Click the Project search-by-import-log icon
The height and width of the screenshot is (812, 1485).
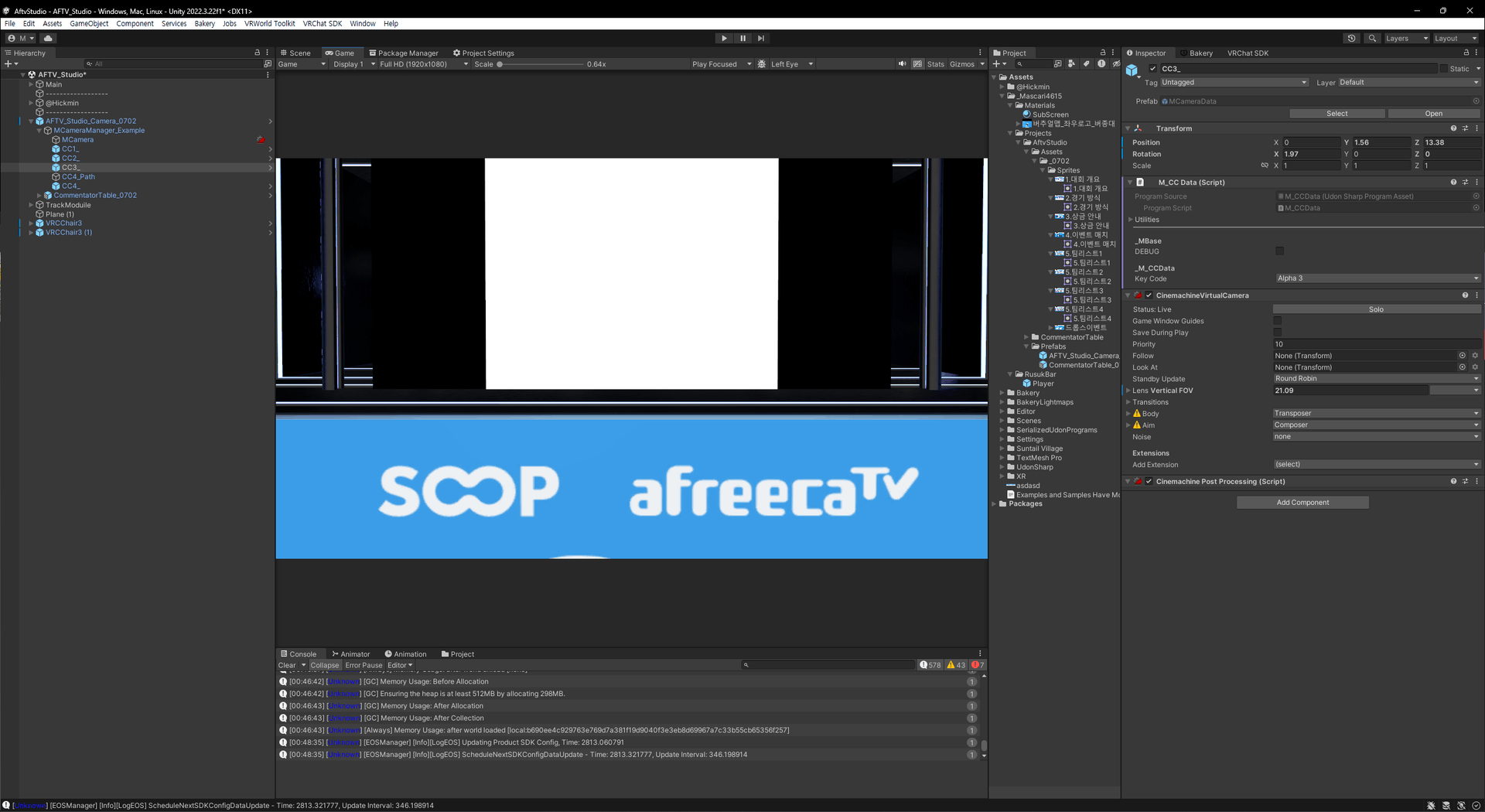pyautogui.click(x=1101, y=64)
